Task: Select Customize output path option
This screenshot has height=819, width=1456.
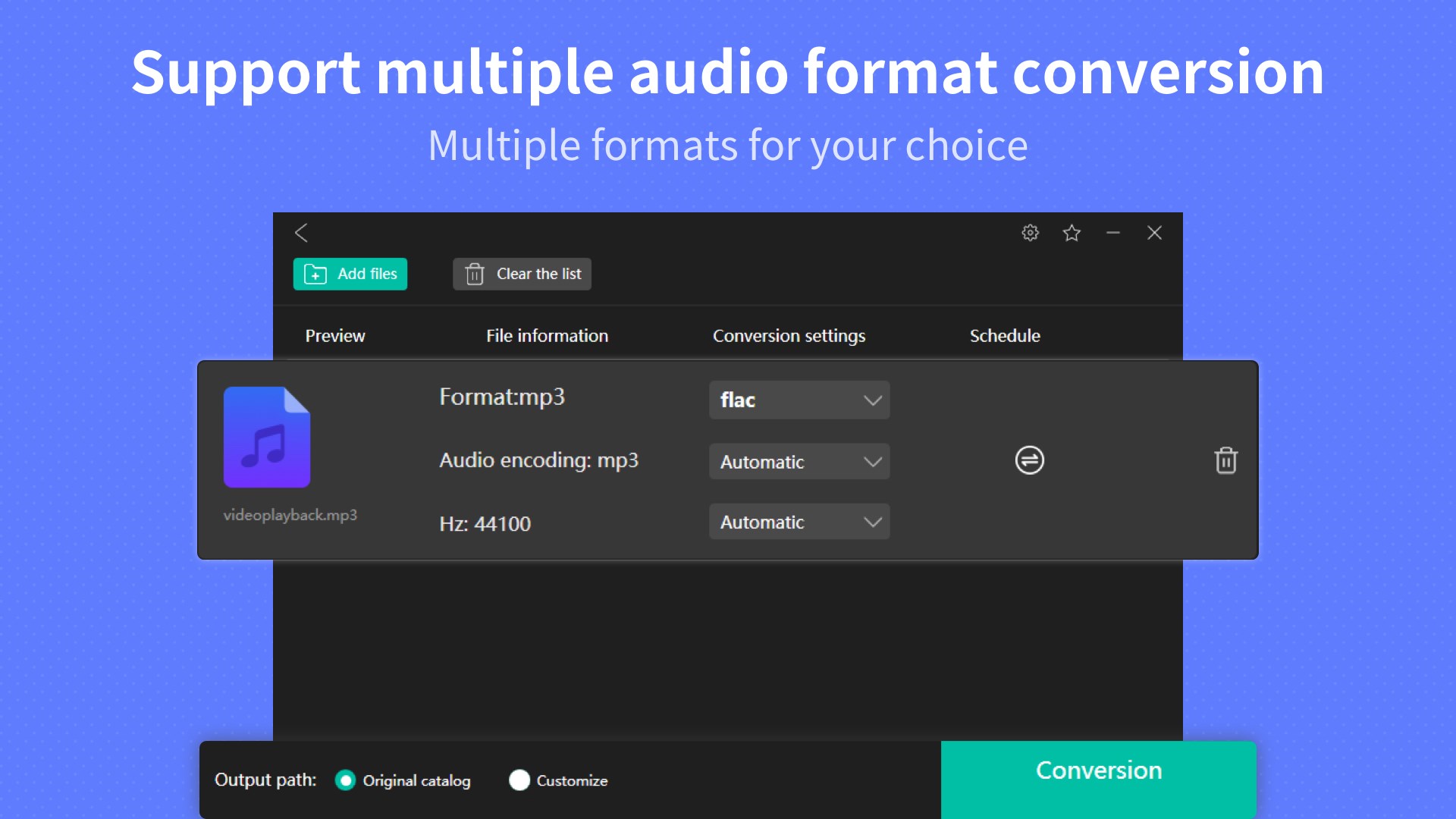Action: click(x=519, y=780)
